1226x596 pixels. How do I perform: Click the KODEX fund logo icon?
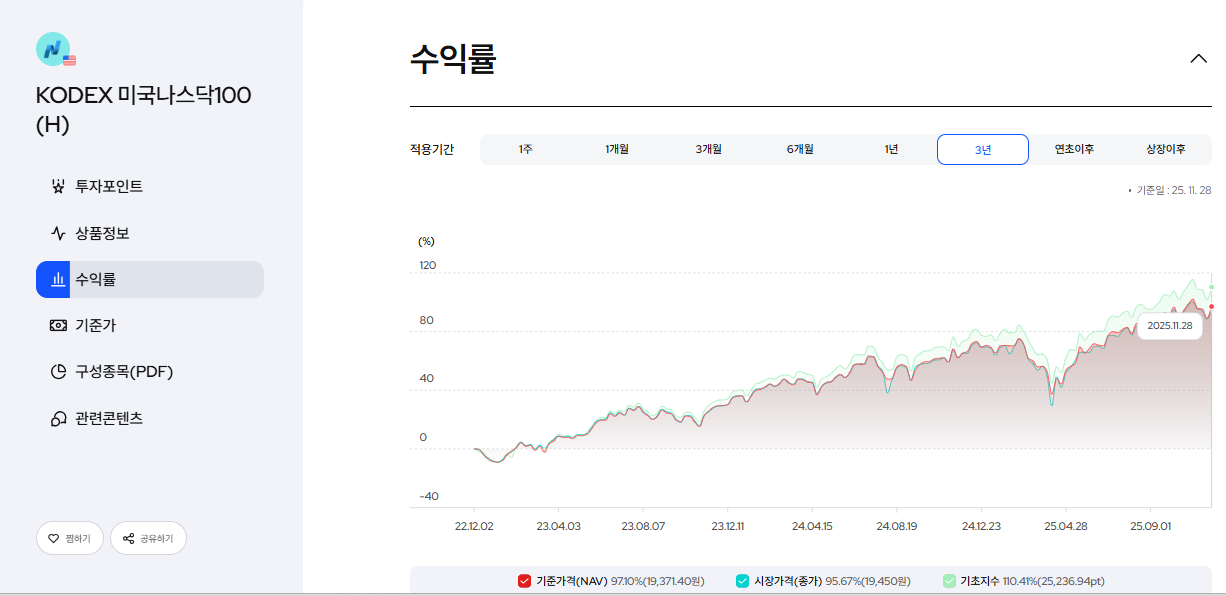point(53,48)
